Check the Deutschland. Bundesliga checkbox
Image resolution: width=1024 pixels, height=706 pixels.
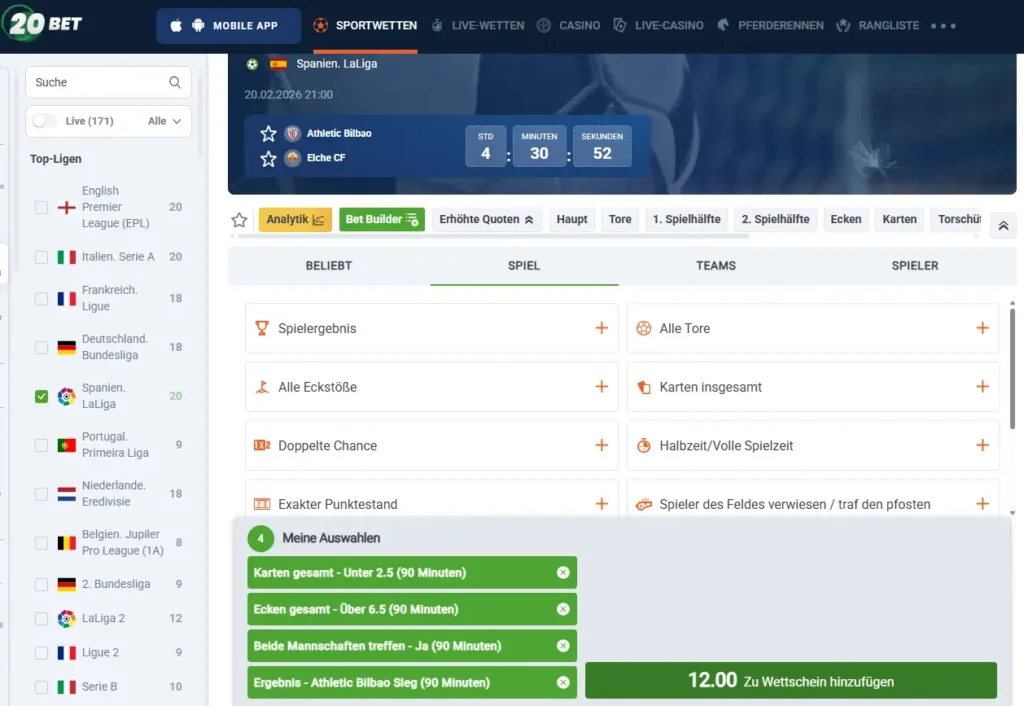[x=41, y=347]
